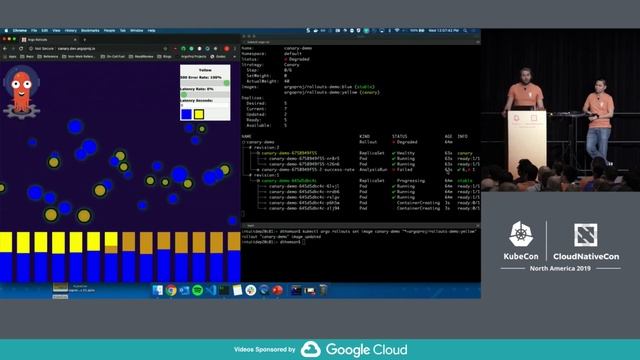This screenshot has width=640, height=360.
Task: Open the Apple menu
Action: coord(6,31)
